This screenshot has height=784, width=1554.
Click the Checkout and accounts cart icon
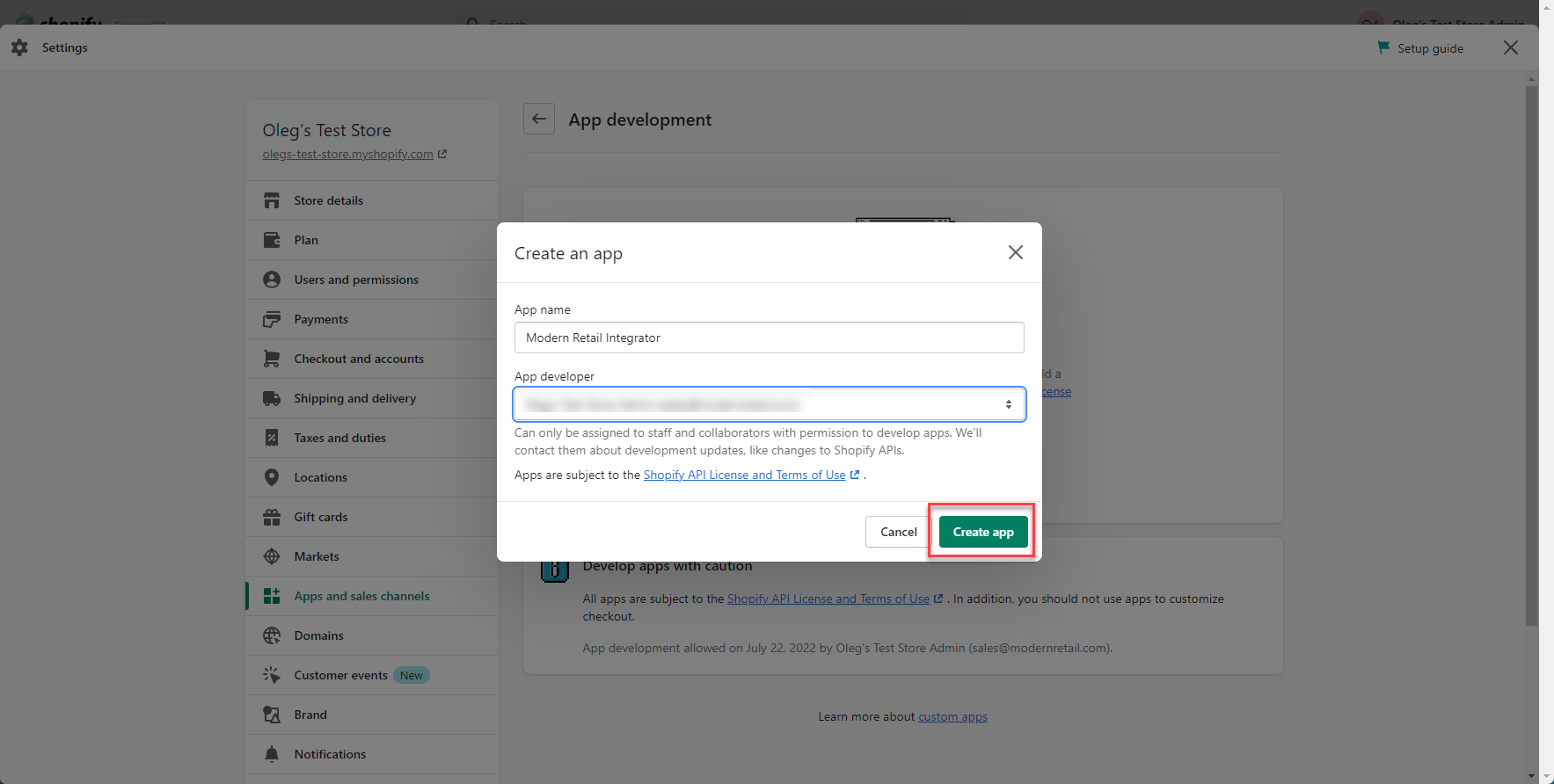pos(272,359)
